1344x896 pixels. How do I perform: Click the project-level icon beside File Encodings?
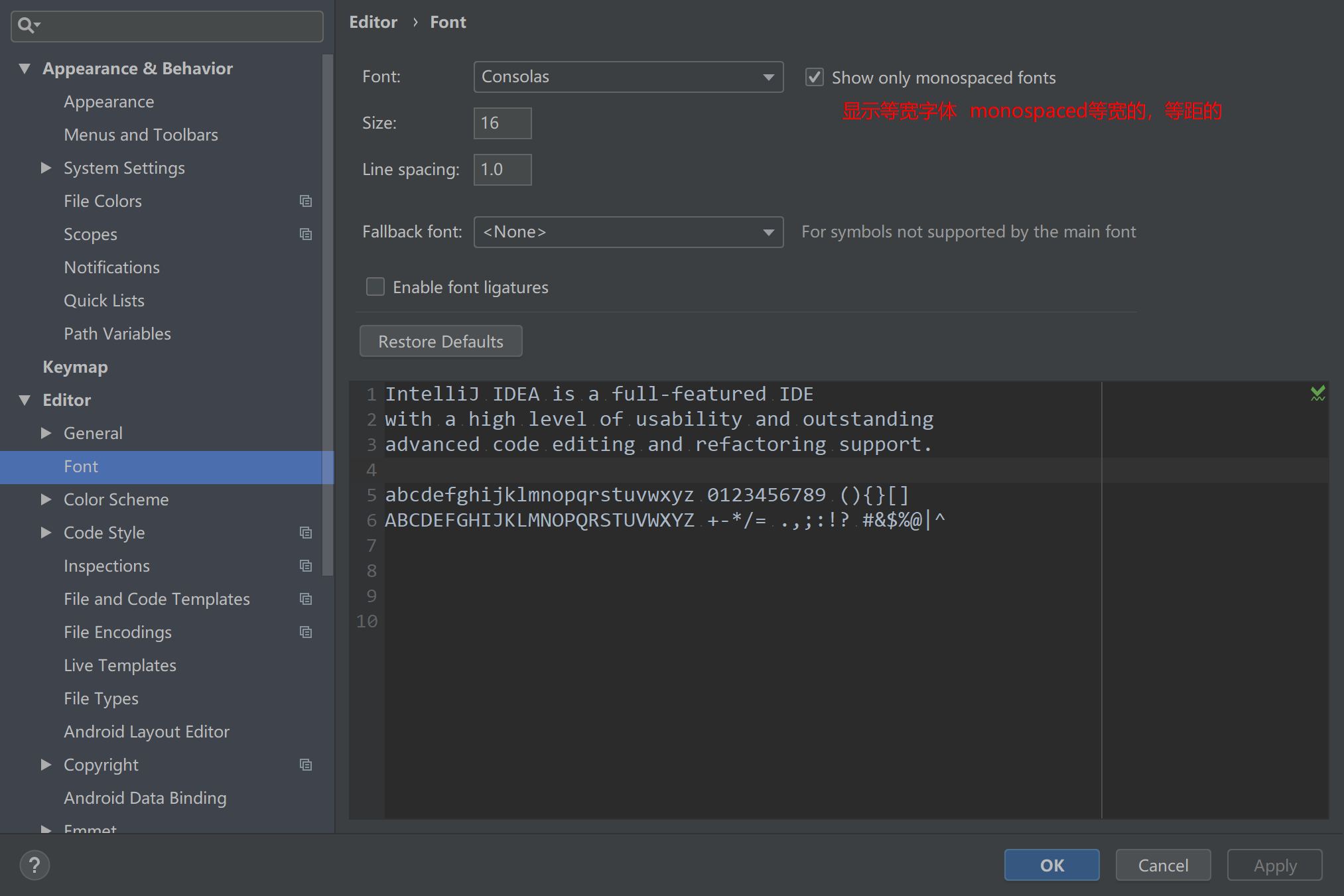(306, 632)
